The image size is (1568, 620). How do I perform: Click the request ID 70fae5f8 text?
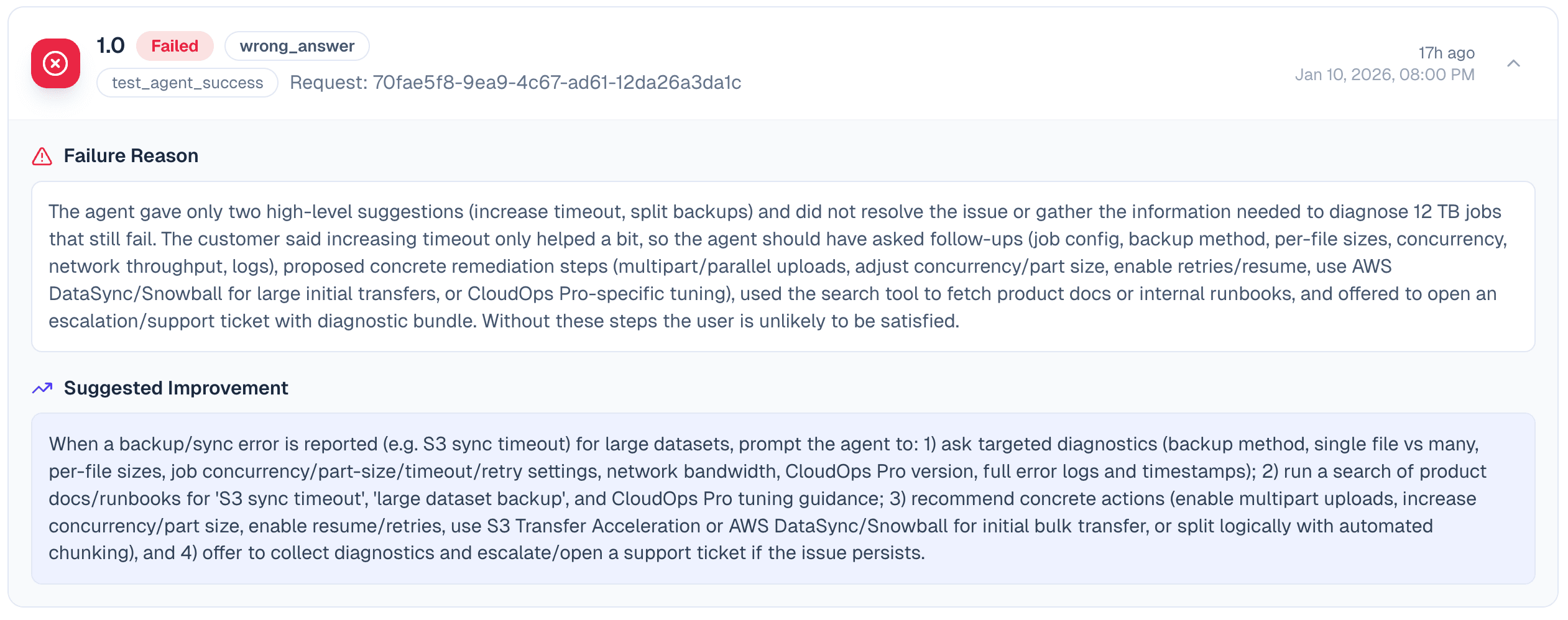click(x=556, y=83)
